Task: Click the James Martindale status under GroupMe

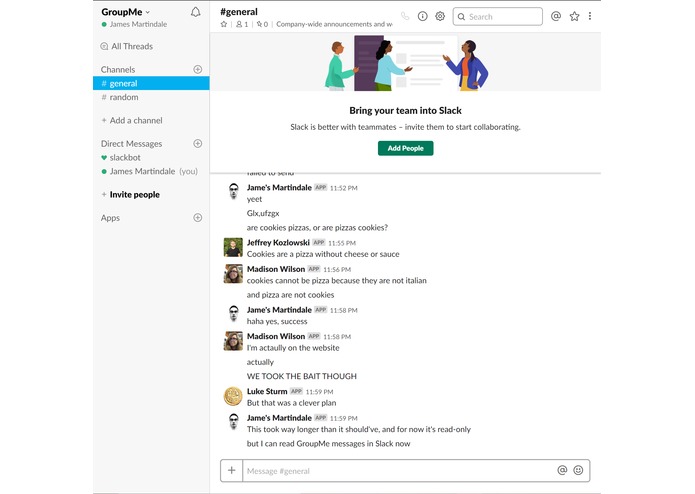Action: [134, 24]
